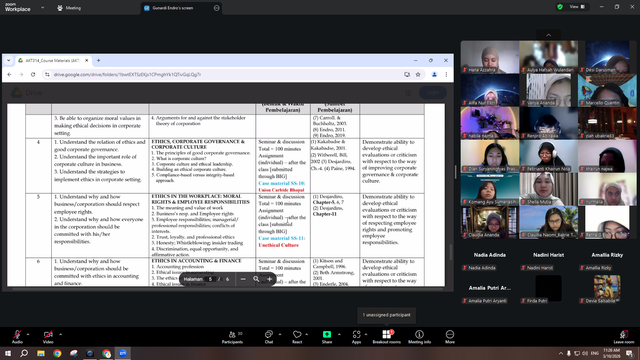
Task: Expand reaction options arrow beside React
Action: 307,334
